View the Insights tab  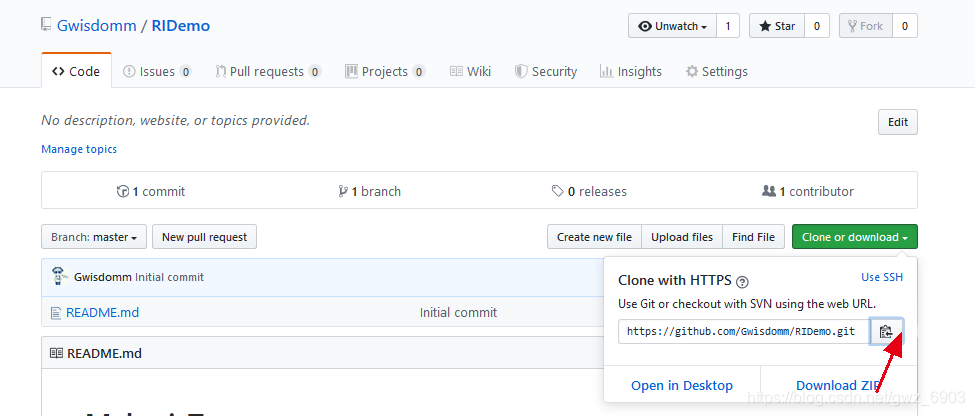(x=631, y=72)
